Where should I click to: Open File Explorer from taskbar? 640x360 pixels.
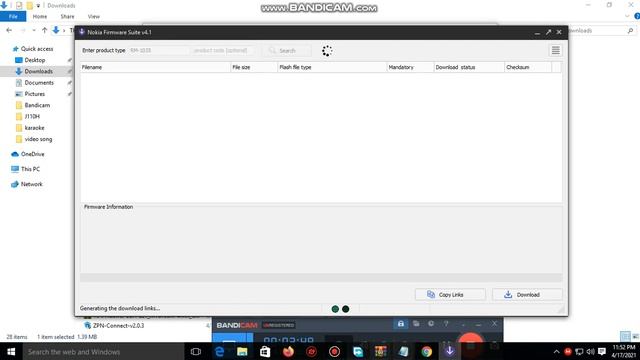(x=242, y=351)
